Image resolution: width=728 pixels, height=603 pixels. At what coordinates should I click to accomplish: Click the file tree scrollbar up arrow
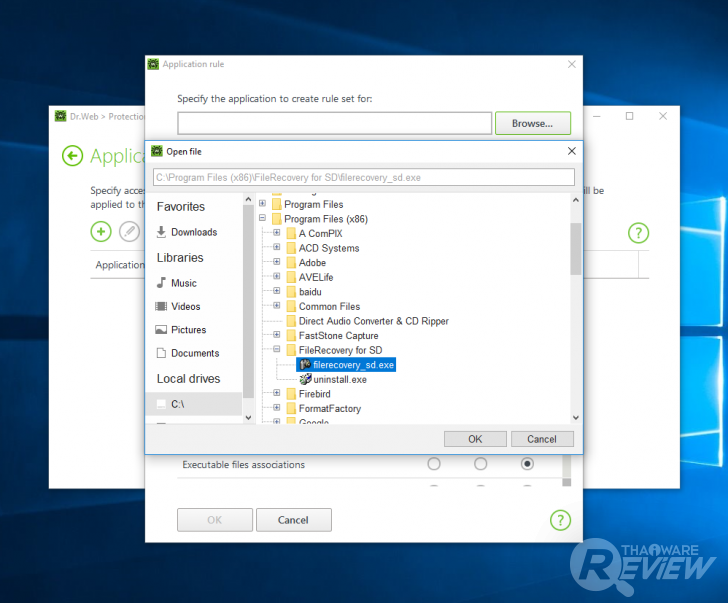tap(576, 200)
